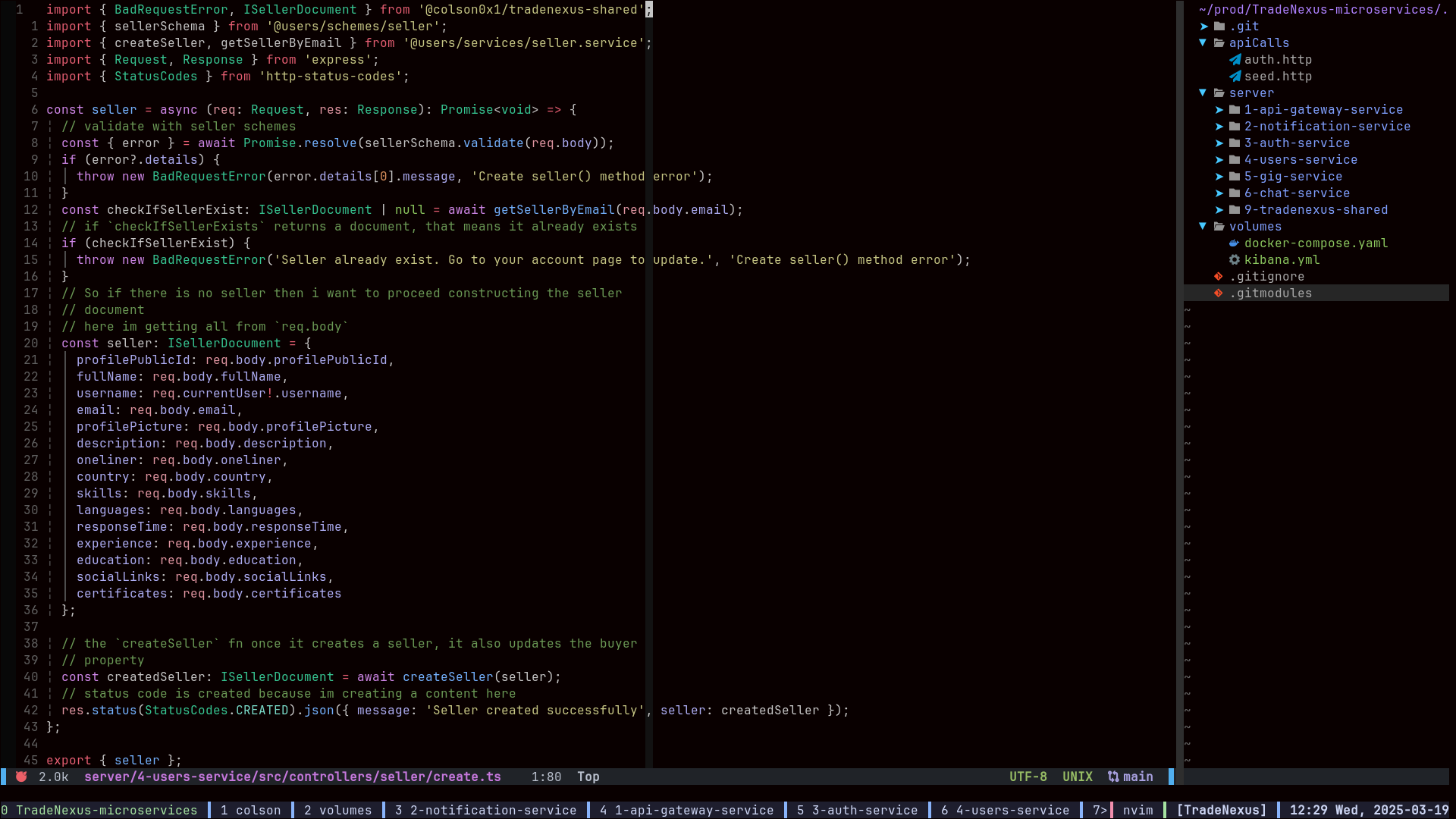Image resolution: width=1456 pixels, height=819 pixels.
Task: Click the red icon in statusline
Action: point(21,777)
